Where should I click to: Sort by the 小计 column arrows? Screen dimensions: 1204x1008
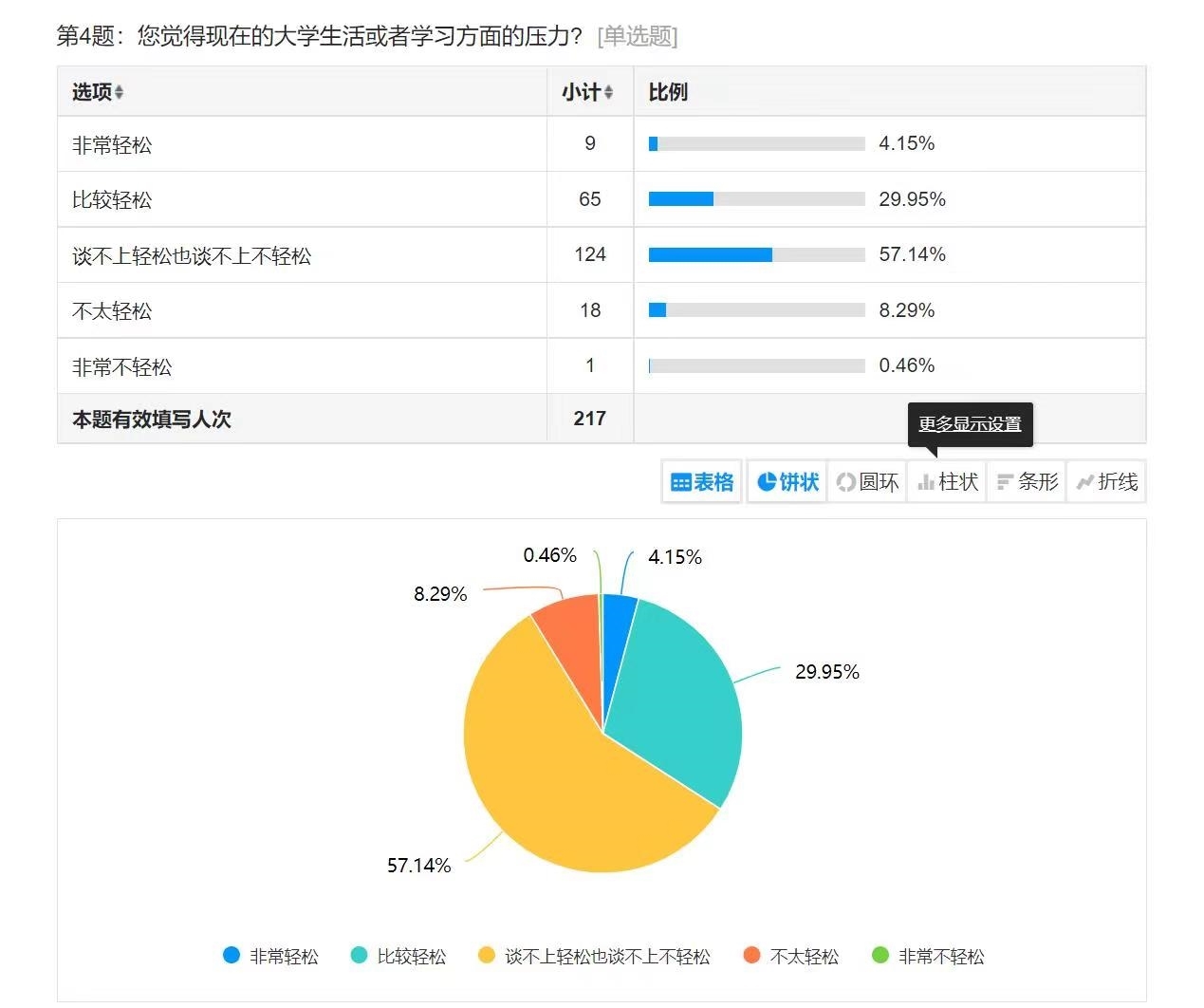tap(608, 93)
